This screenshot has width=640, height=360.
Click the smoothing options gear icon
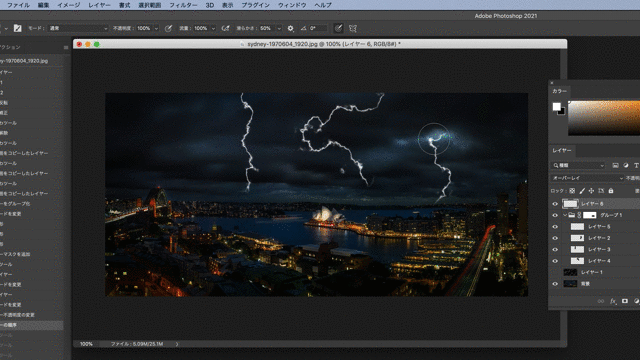[290, 29]
